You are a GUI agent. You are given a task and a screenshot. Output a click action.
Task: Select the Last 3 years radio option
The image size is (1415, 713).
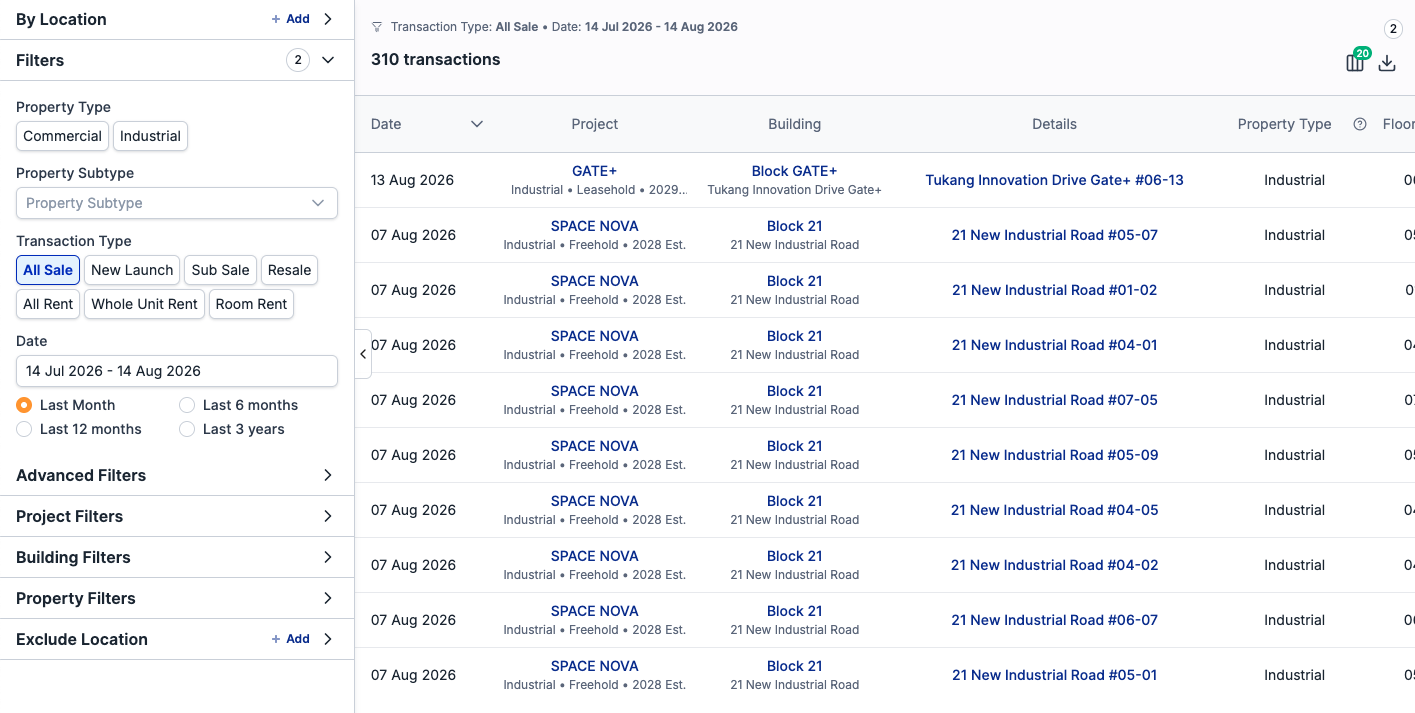(187, 429)
